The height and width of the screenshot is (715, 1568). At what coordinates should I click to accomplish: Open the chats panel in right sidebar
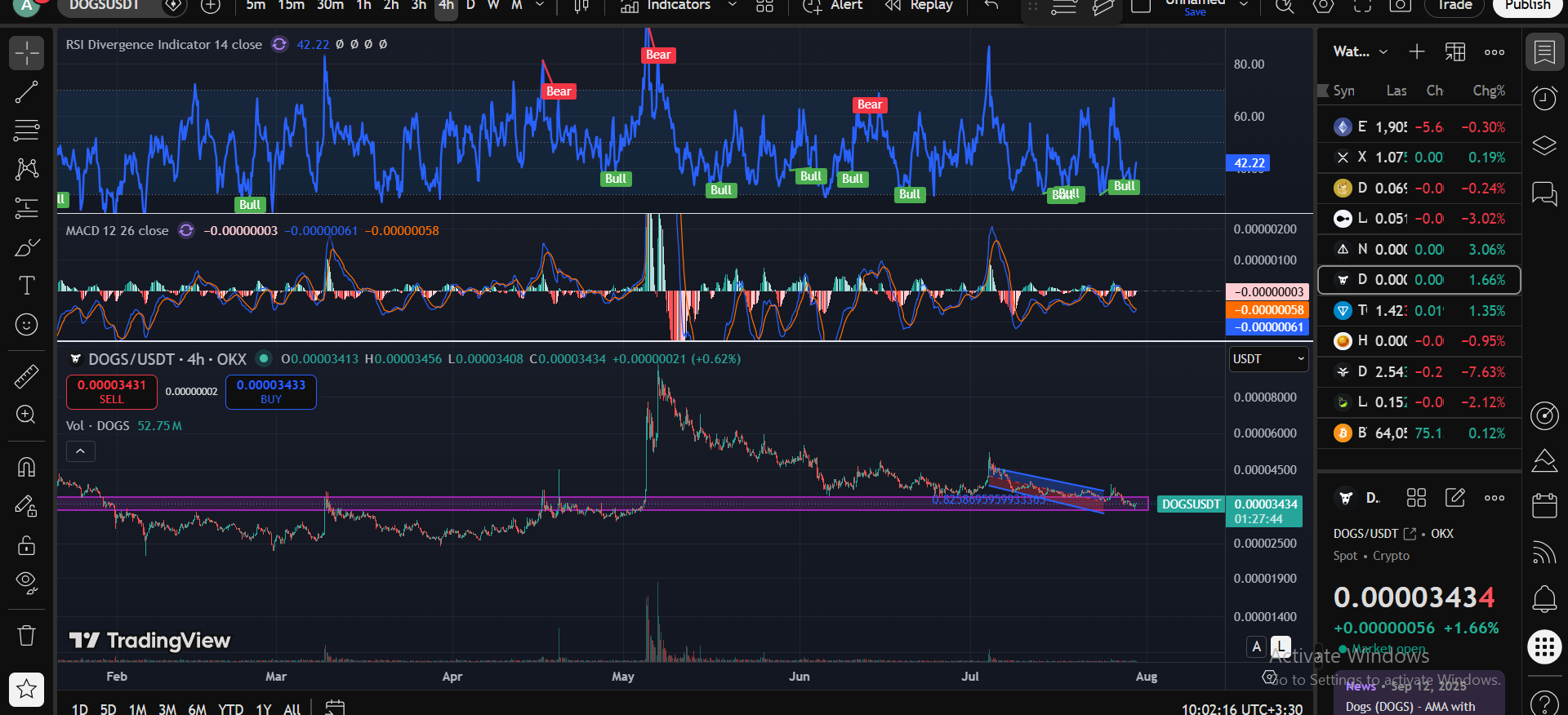(1544, 193)
